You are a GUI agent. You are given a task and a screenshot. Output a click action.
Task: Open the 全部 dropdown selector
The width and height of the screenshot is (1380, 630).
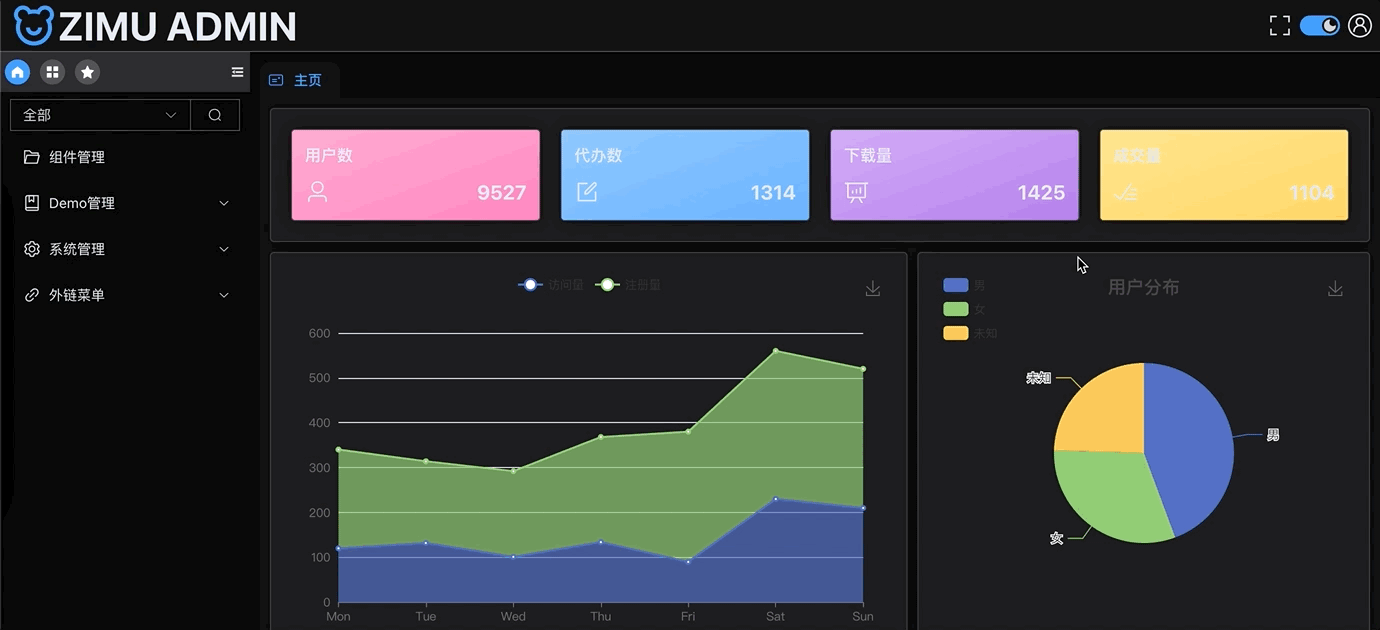coord(100,115)
